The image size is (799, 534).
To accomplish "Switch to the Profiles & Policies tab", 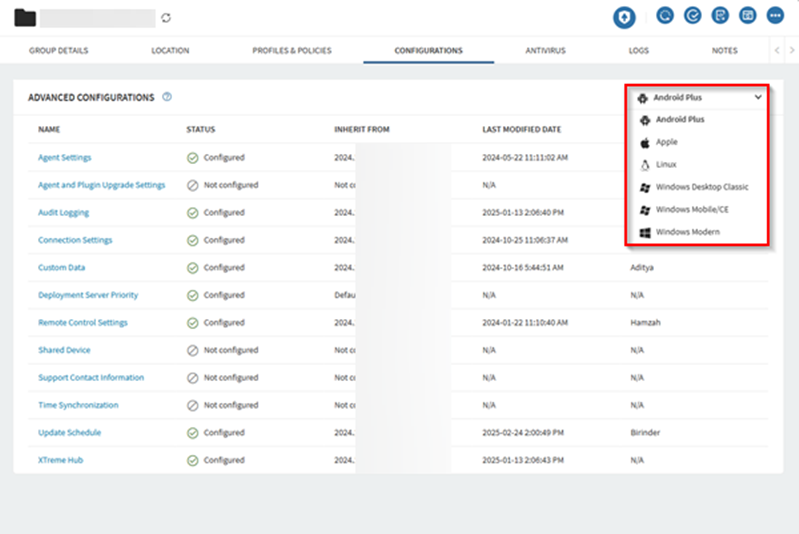I will tap(291, 50).
